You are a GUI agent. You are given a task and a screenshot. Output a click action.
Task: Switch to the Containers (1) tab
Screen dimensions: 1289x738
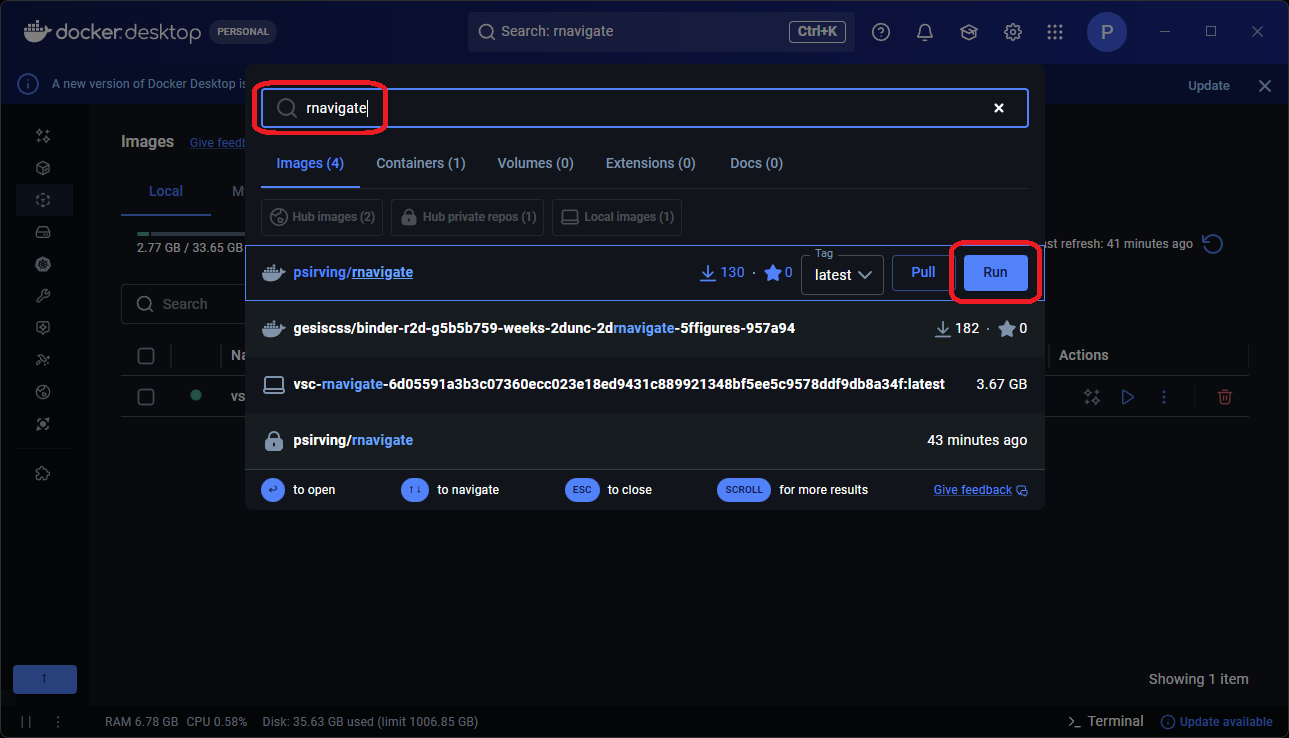pyautogui.click(x=421, y=163)
